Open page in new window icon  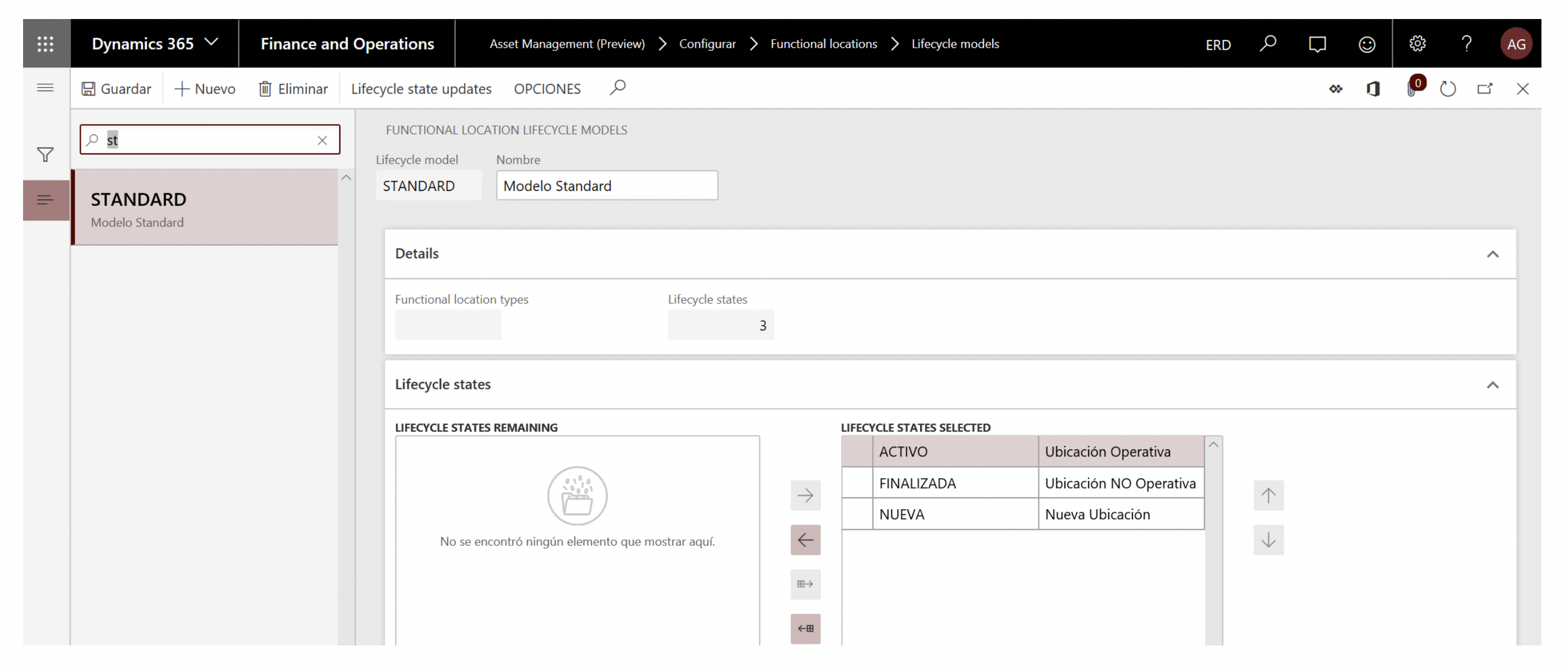coord(1486,89)
